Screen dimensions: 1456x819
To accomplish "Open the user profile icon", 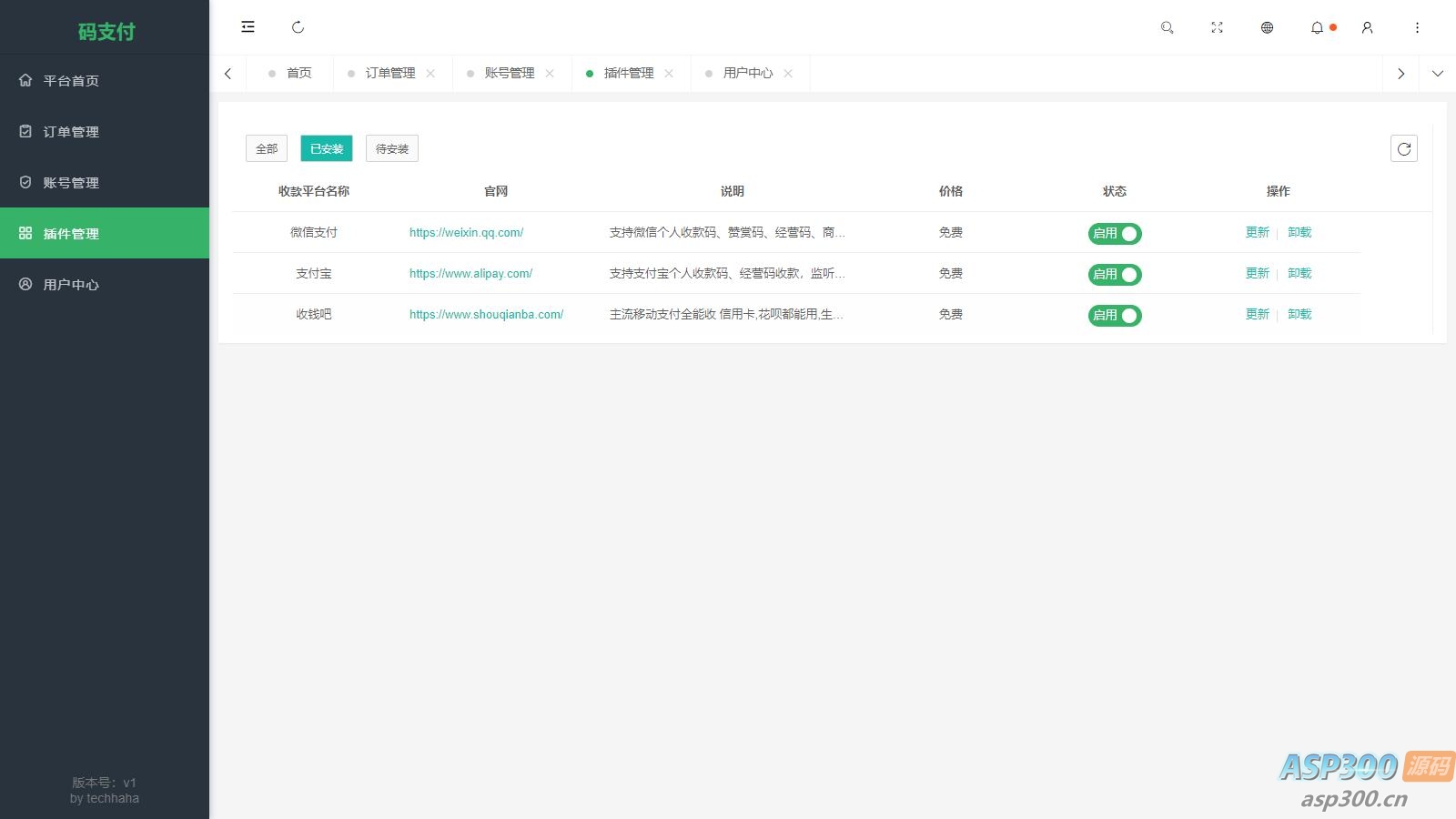I will tap(1367, 27).
